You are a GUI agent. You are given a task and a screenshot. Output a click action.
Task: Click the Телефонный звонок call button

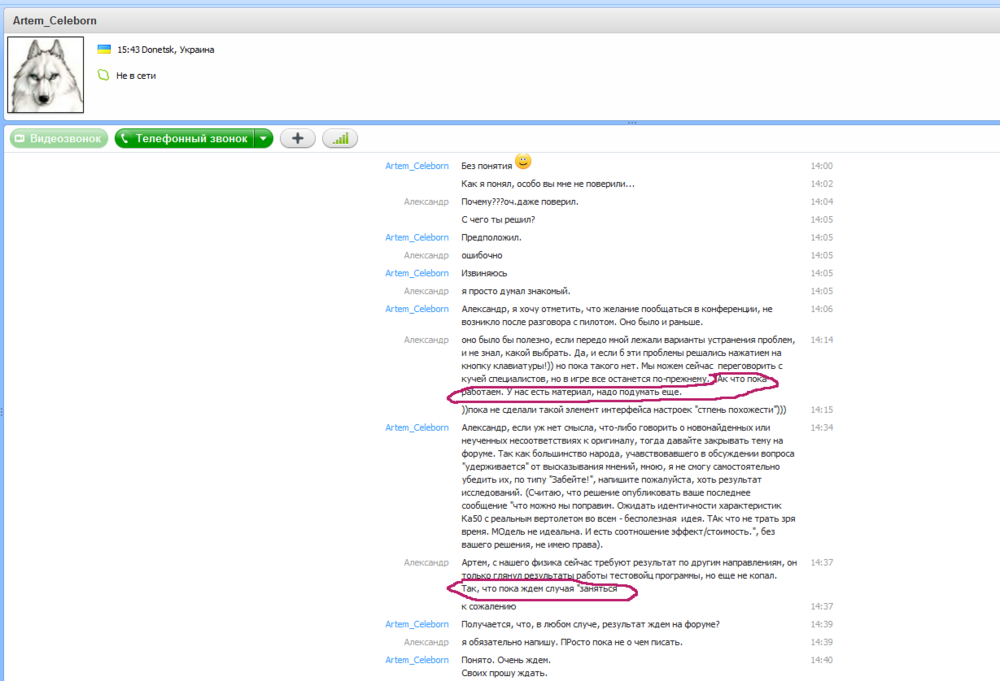[184, 138]
